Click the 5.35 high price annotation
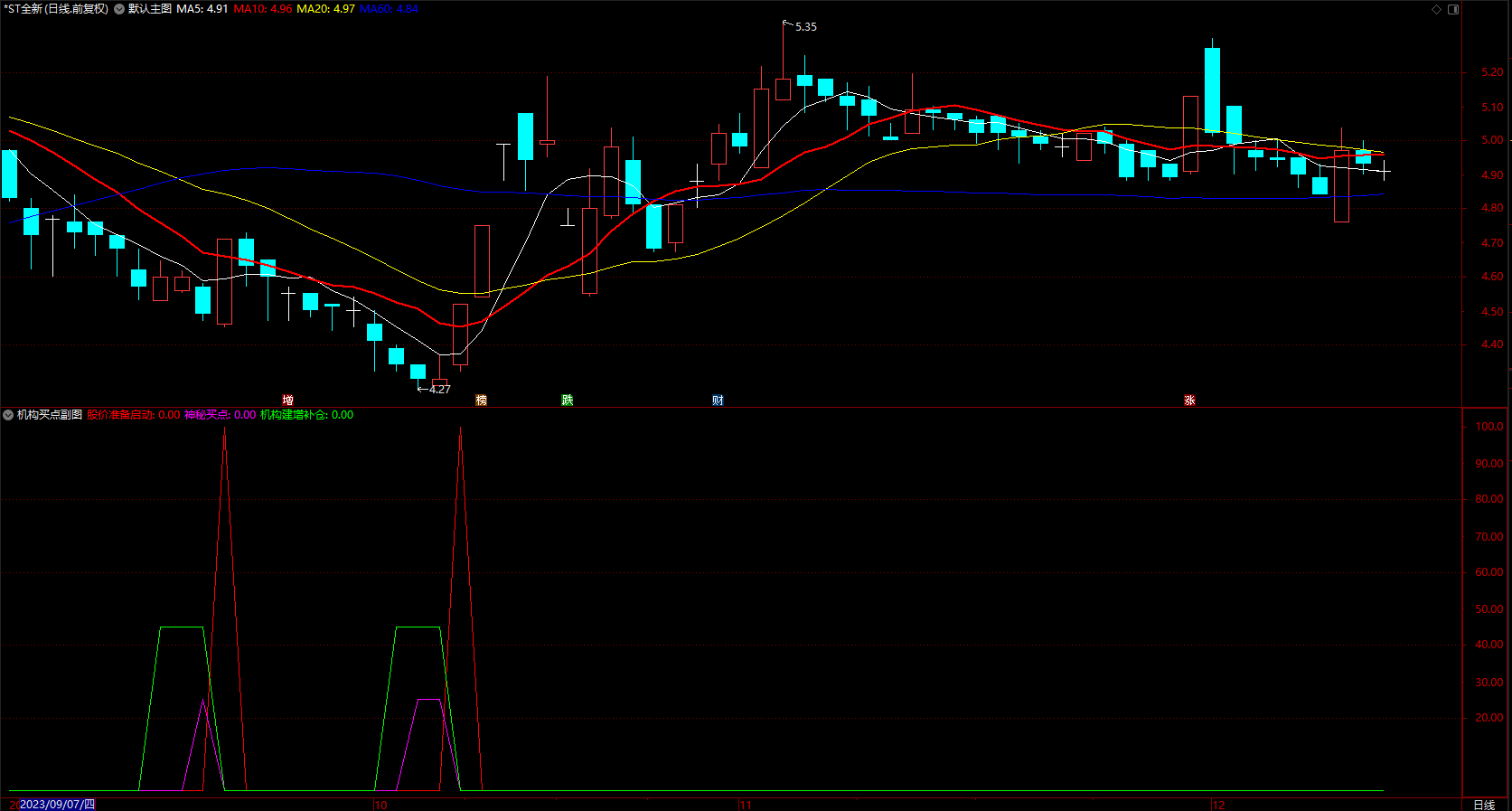 tap(805, 27)
